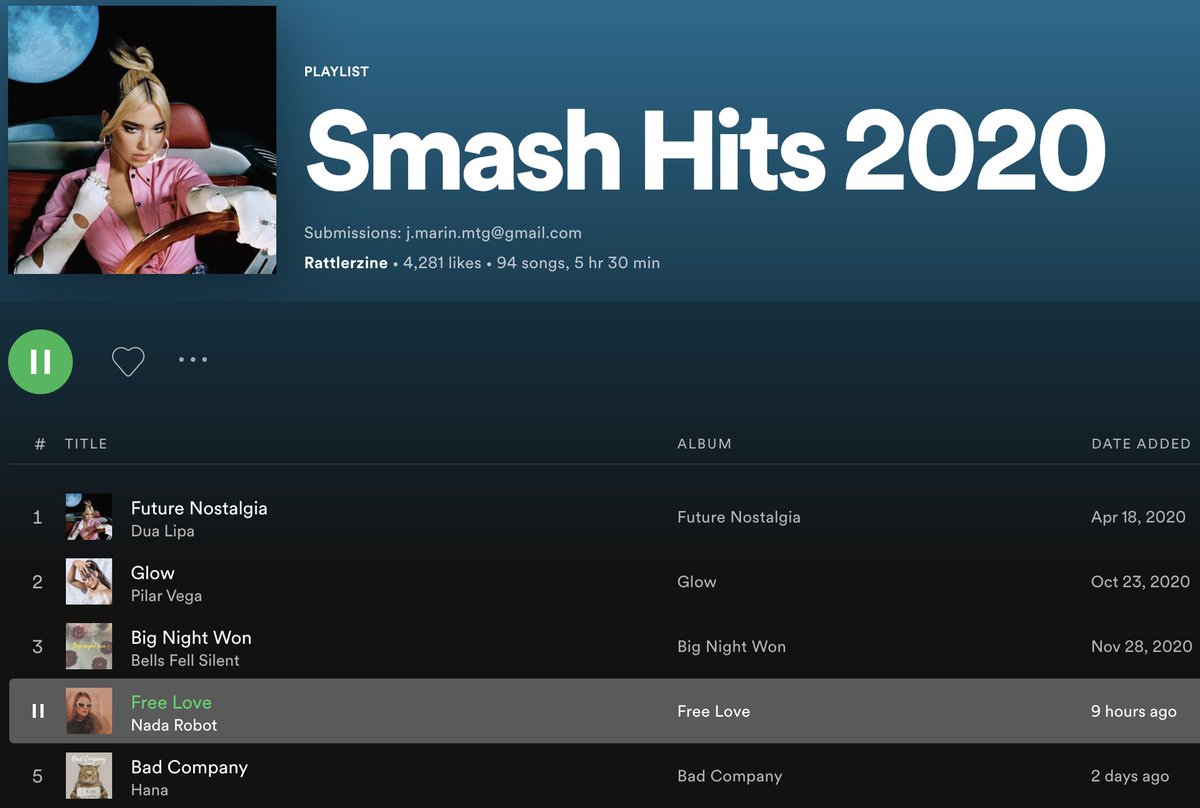Open the Glow album link
Viewport: 1200px width, 808px height.
pos(697,582)
